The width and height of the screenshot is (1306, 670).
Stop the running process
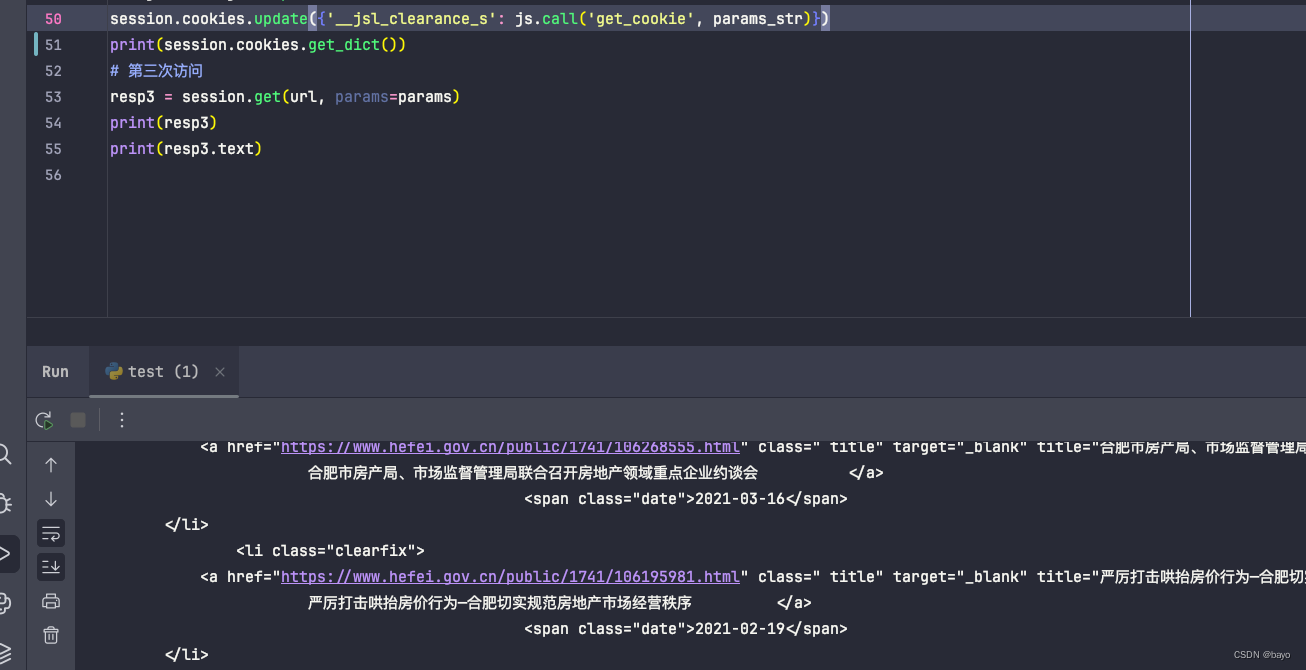(78, 420)
